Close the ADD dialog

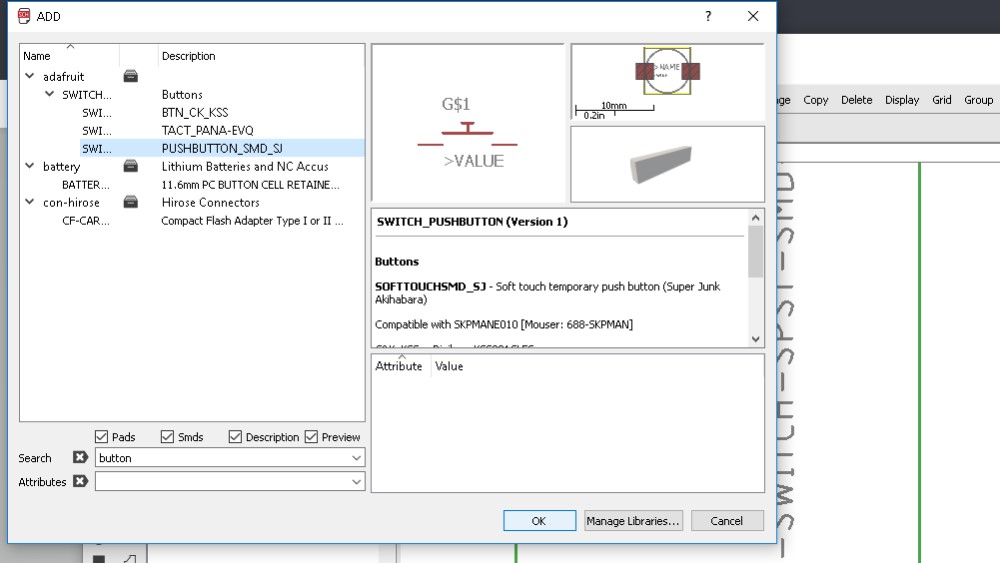coord(753,16)
